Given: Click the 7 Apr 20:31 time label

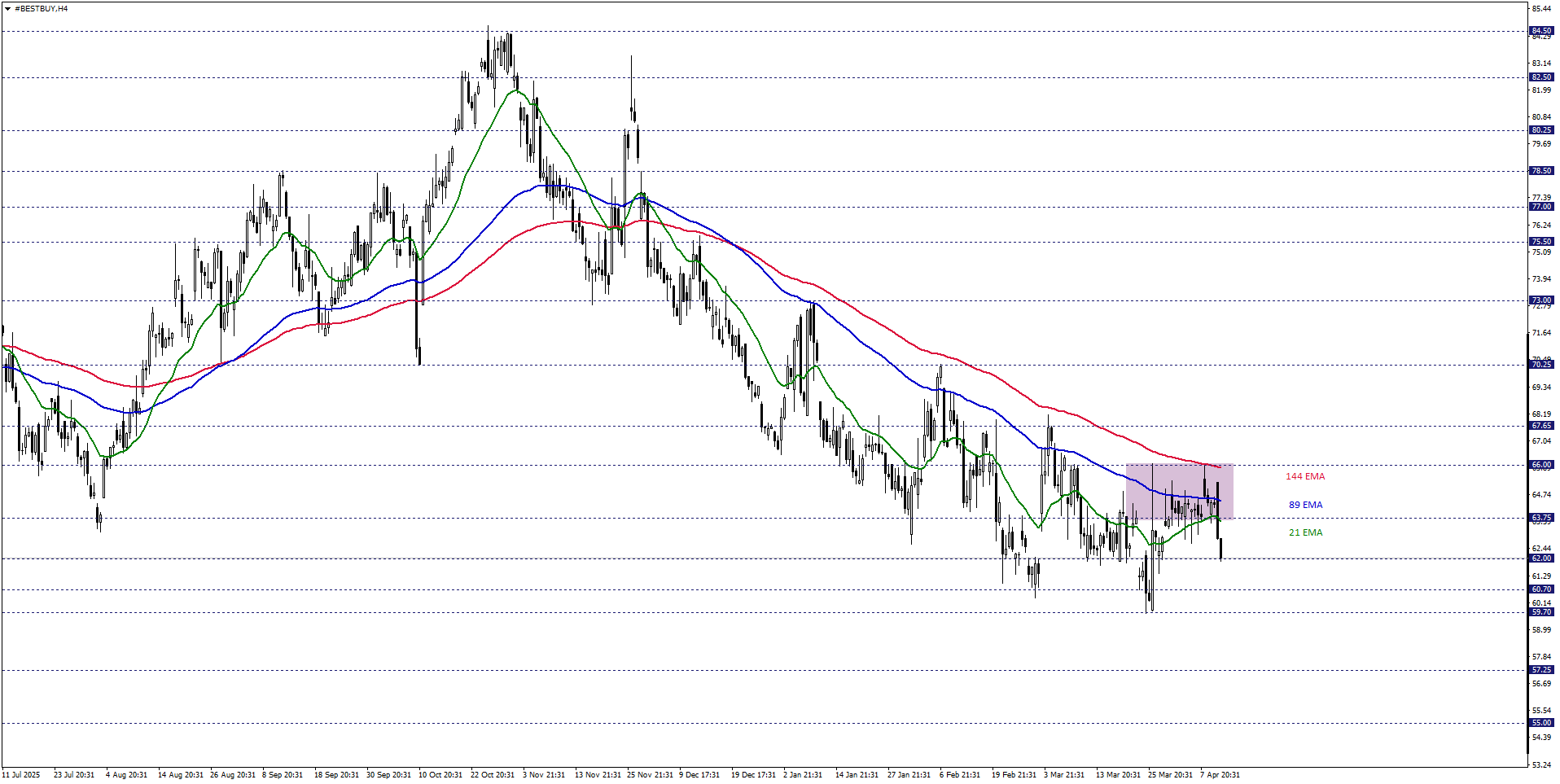Looking at the screenshot, I should pyautogui.click(x=1219, y=774).
